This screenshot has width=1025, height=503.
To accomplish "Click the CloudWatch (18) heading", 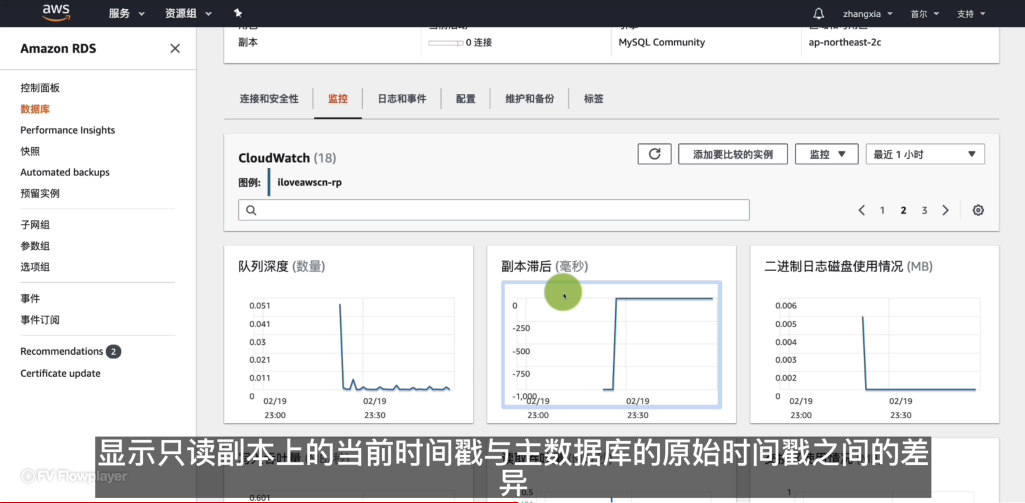I will tap(287, 158).
